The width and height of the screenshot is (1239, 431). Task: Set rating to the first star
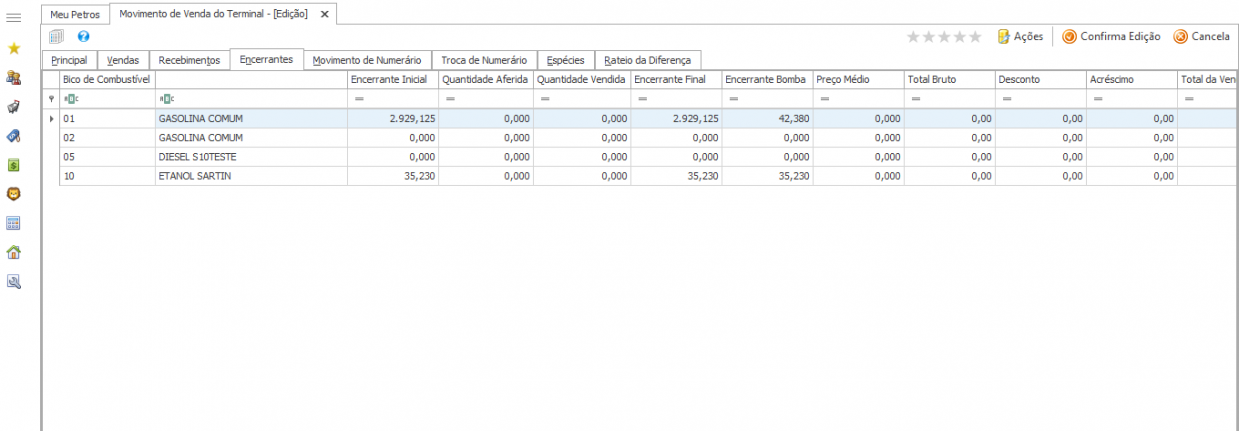[913, 36]
